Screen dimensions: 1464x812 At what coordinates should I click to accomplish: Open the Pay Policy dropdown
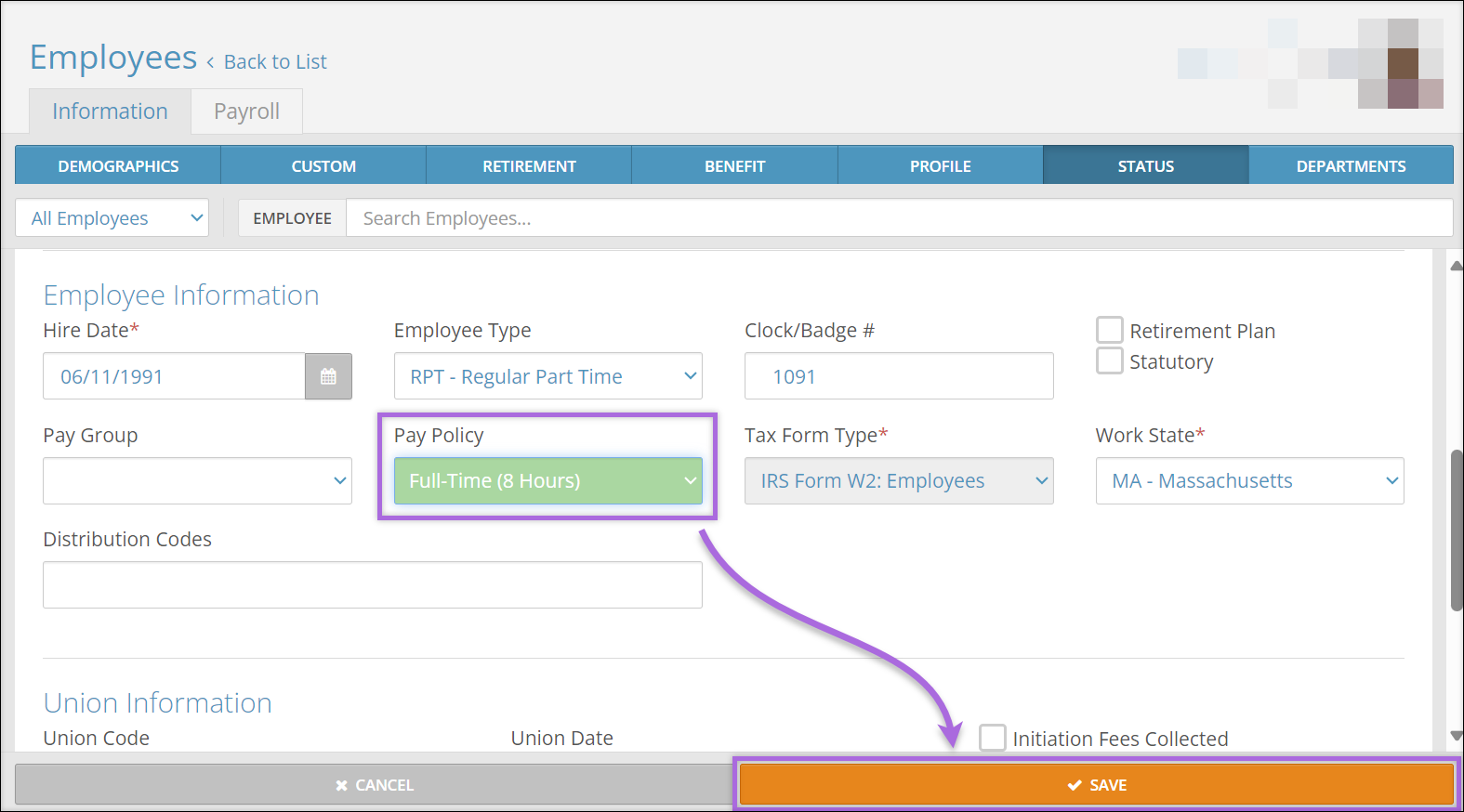point(547,481)
